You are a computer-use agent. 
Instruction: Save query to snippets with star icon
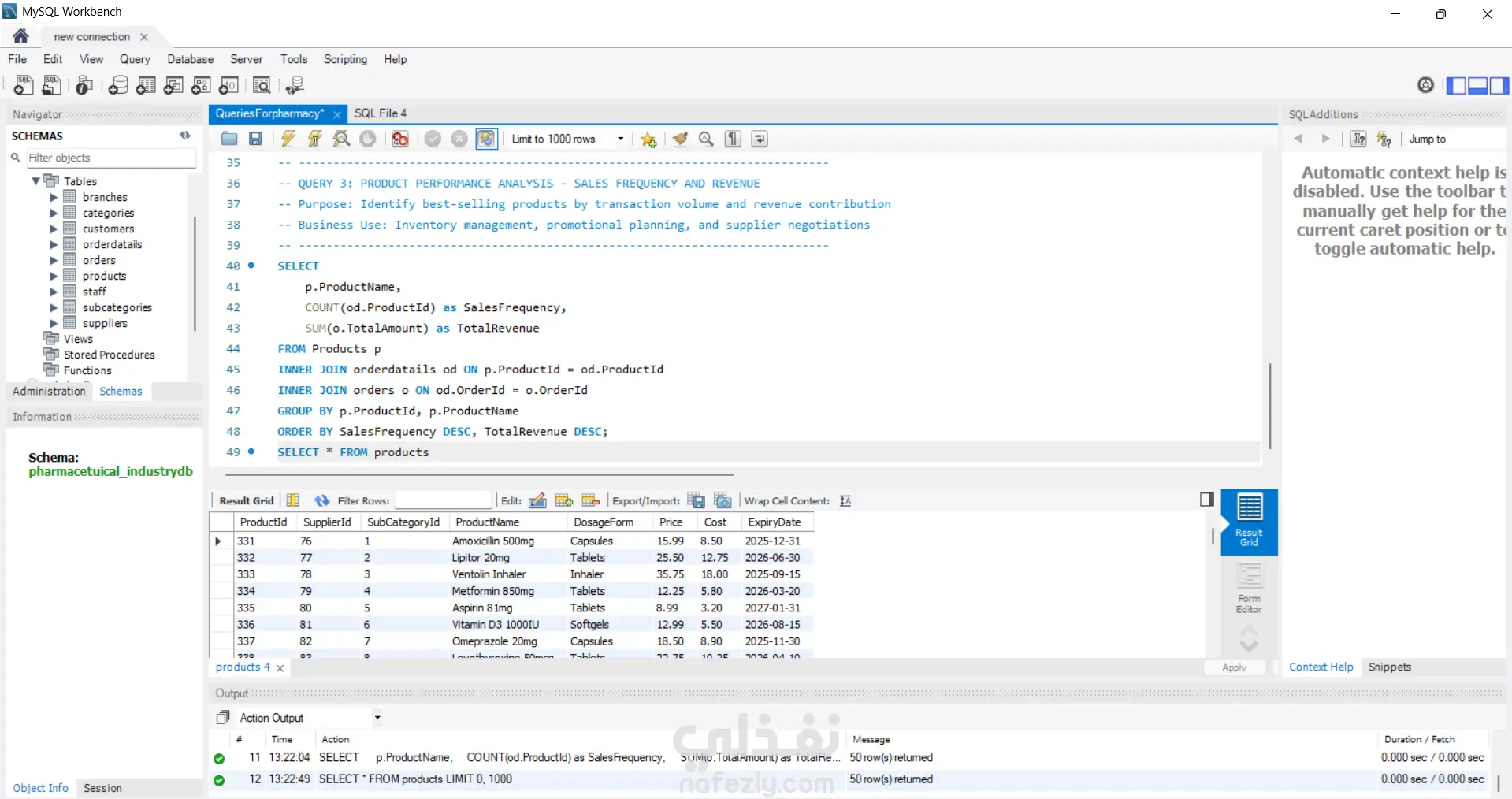coord(648,139)
